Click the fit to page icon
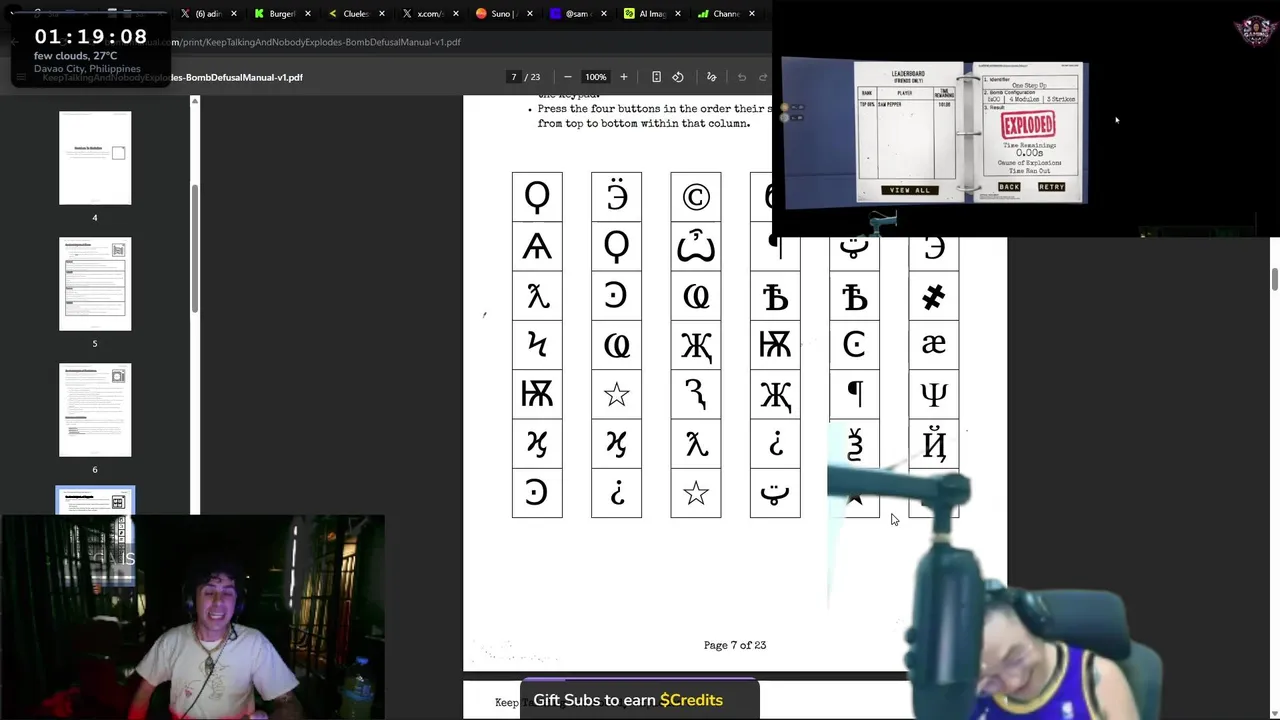1280x720 pixels. 656,77
